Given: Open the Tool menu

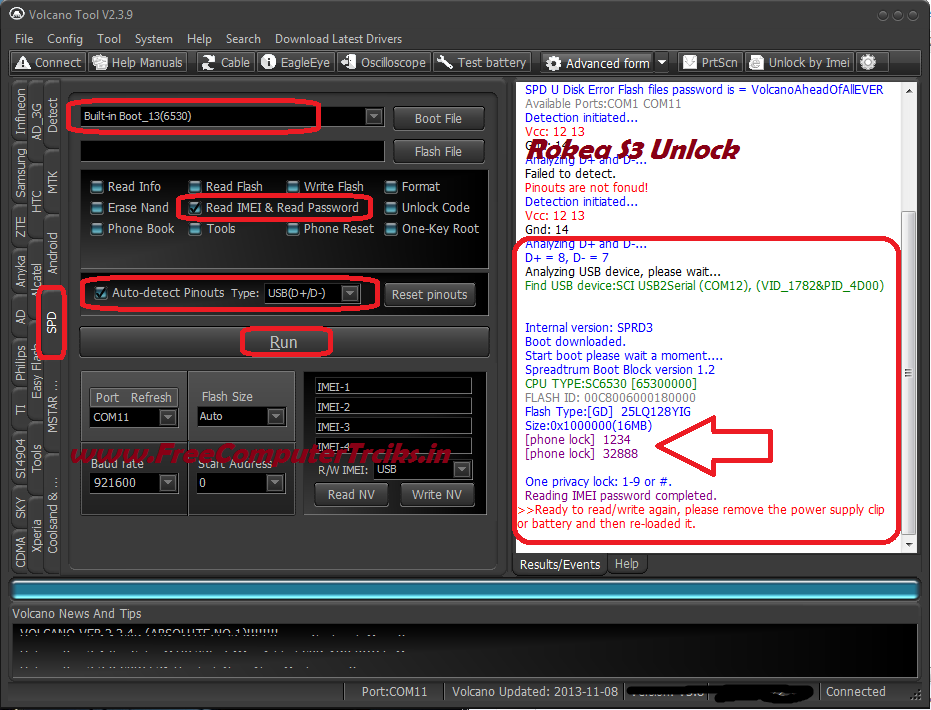Looking at the screenshot, I should (109, 39).
